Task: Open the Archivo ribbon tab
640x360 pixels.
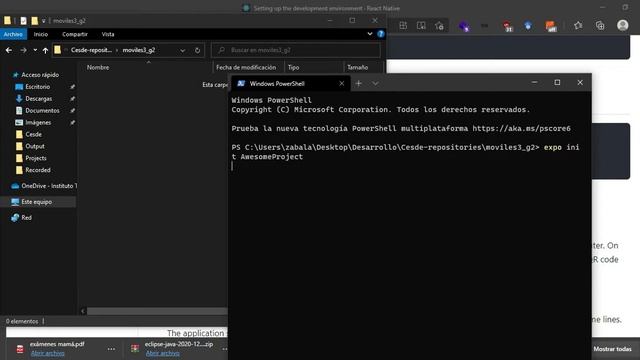Action: (13, 34)
